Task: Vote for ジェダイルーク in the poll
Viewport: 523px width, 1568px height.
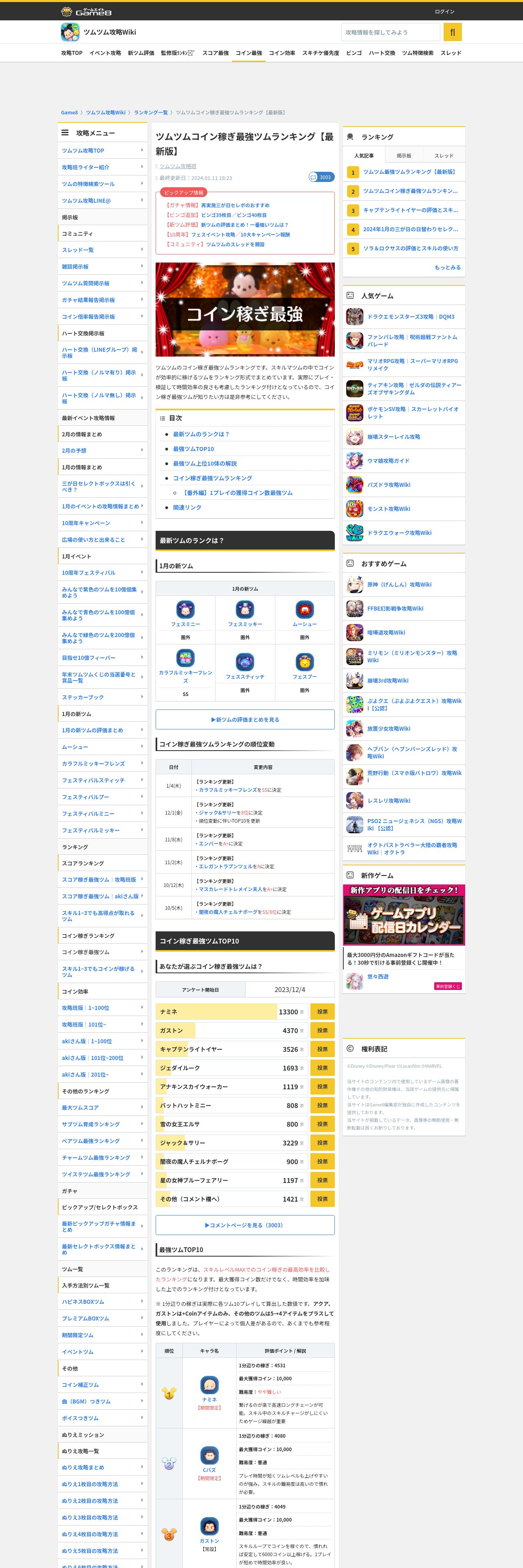Action: pos(322,1068)
